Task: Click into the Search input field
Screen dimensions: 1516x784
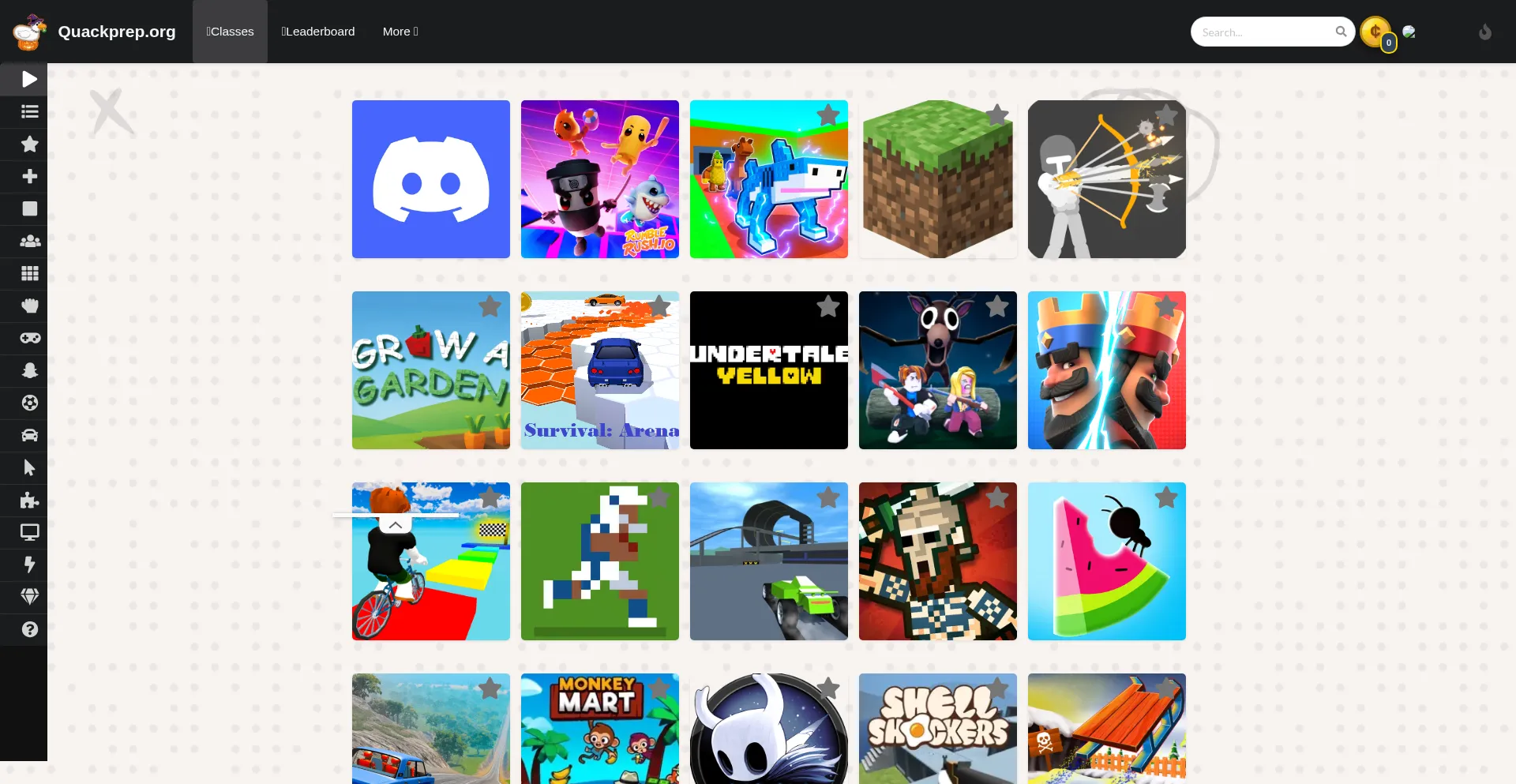Action: tap(1263, 32)
